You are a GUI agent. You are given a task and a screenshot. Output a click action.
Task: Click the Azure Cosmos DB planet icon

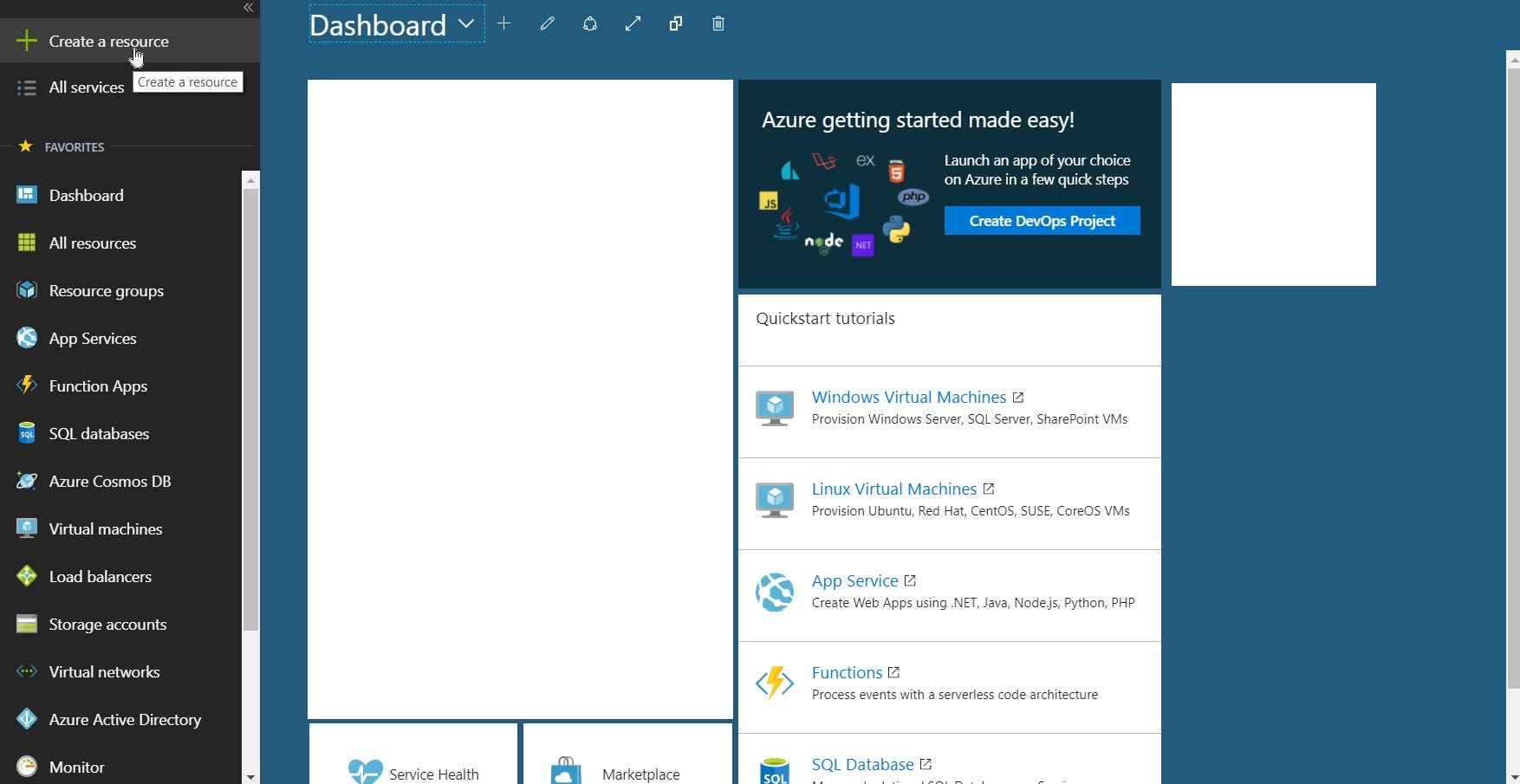coord(27,481)
